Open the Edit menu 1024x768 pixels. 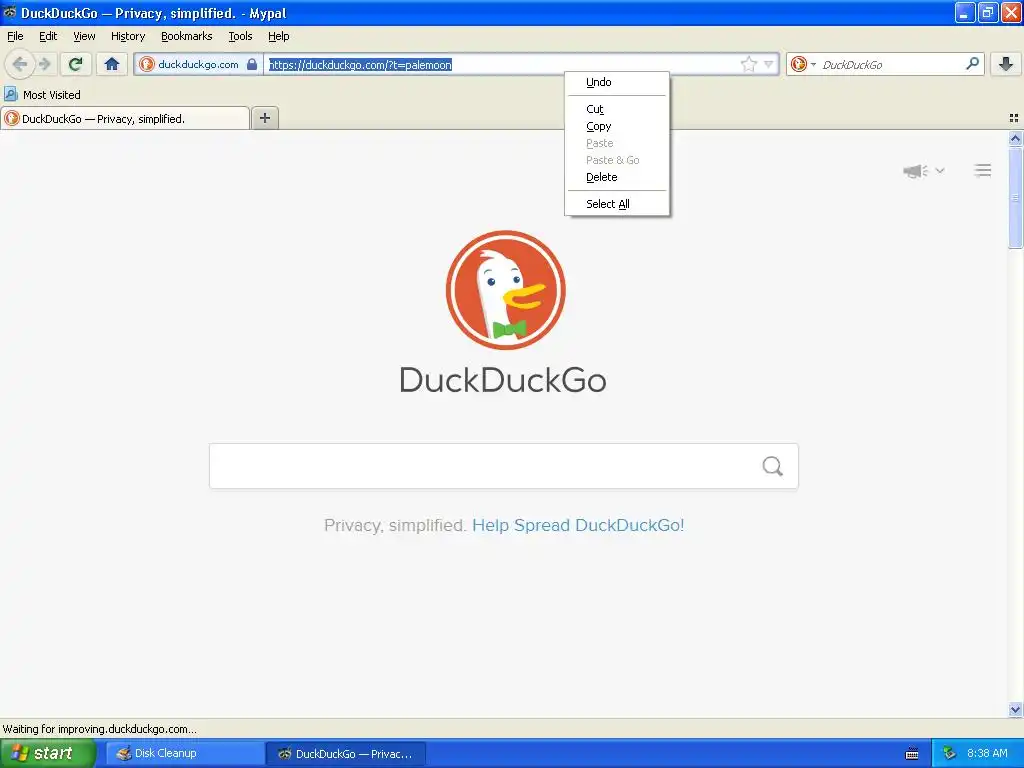(x=48, y=36)
